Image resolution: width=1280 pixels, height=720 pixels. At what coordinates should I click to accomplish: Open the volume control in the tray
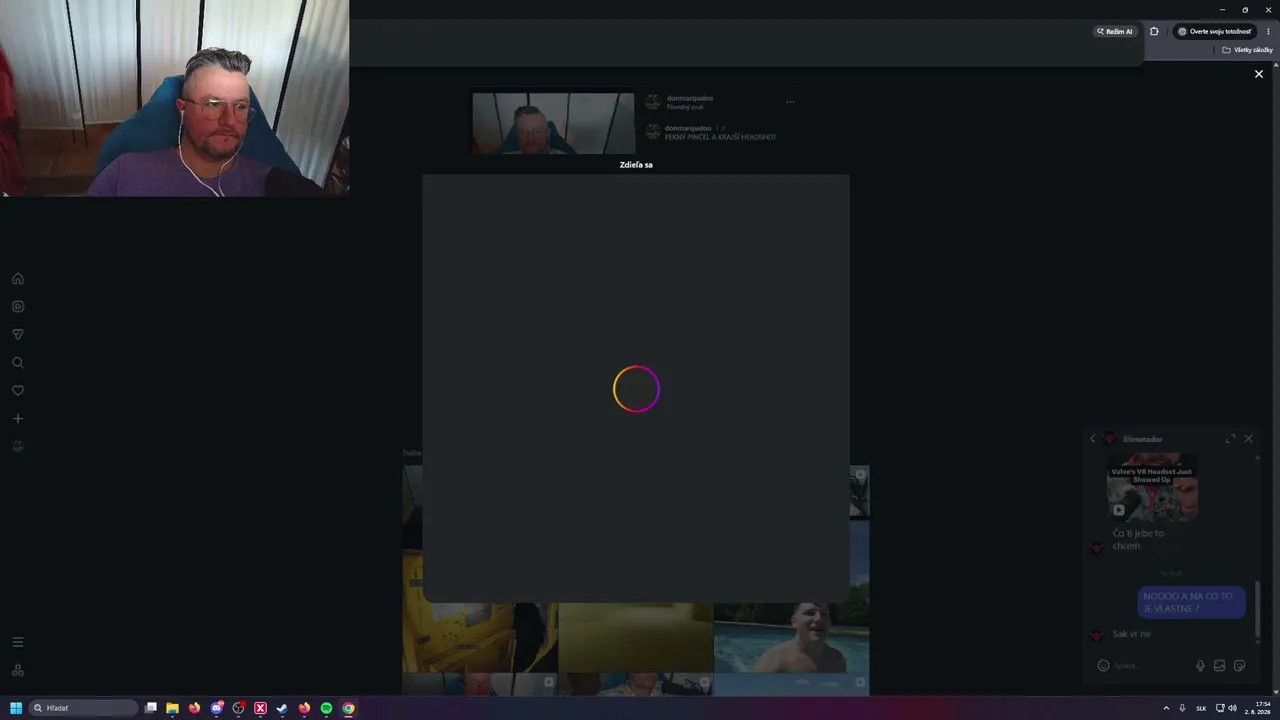tap(1232, 708)
